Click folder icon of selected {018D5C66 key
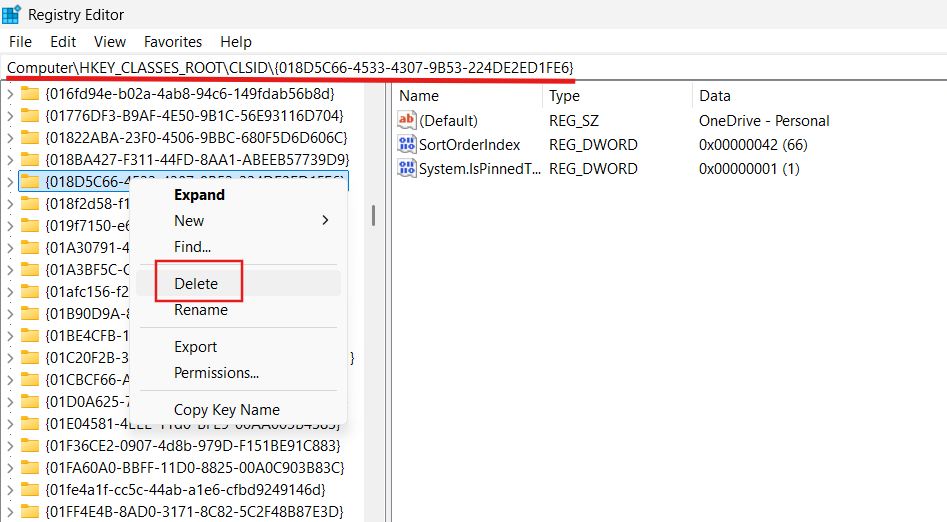This screenshot has height=522, width=947. (x=30, y=181)
